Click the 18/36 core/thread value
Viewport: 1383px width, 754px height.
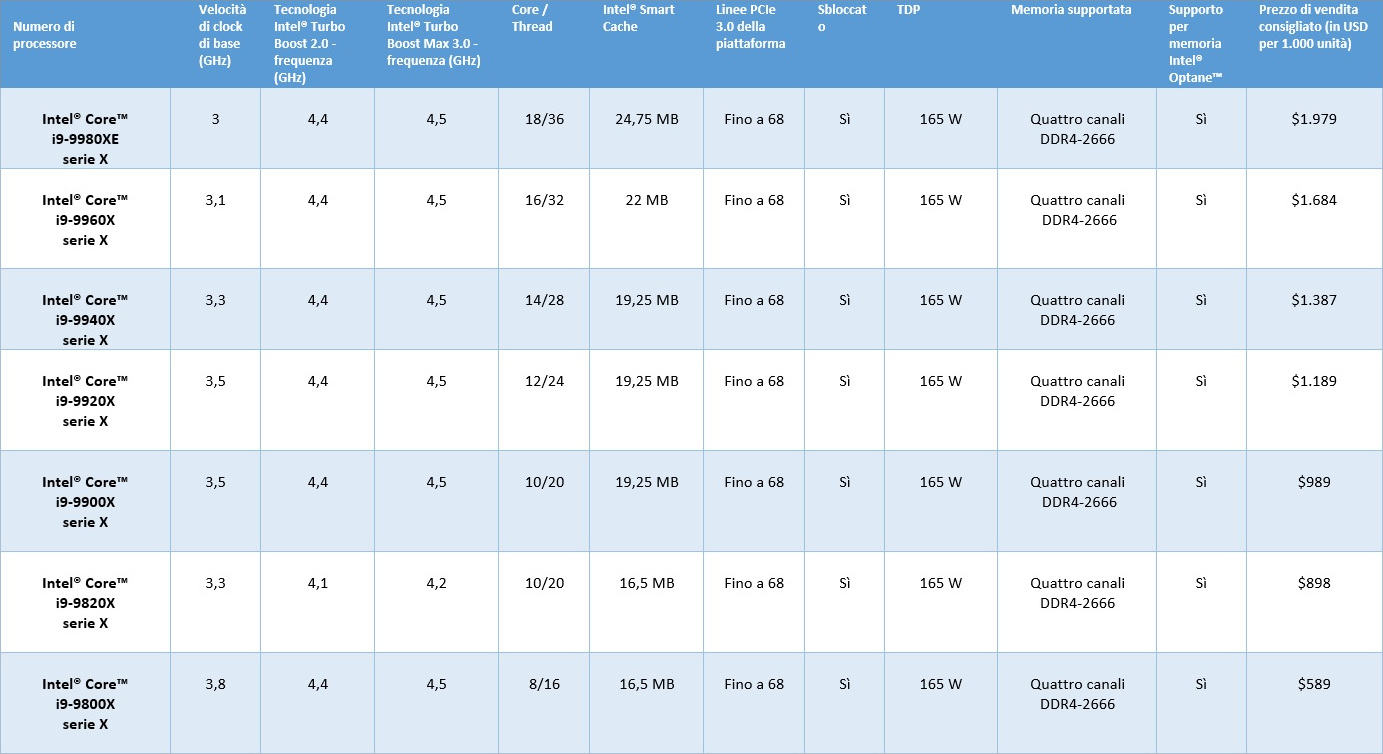click(x=544, y=119)
